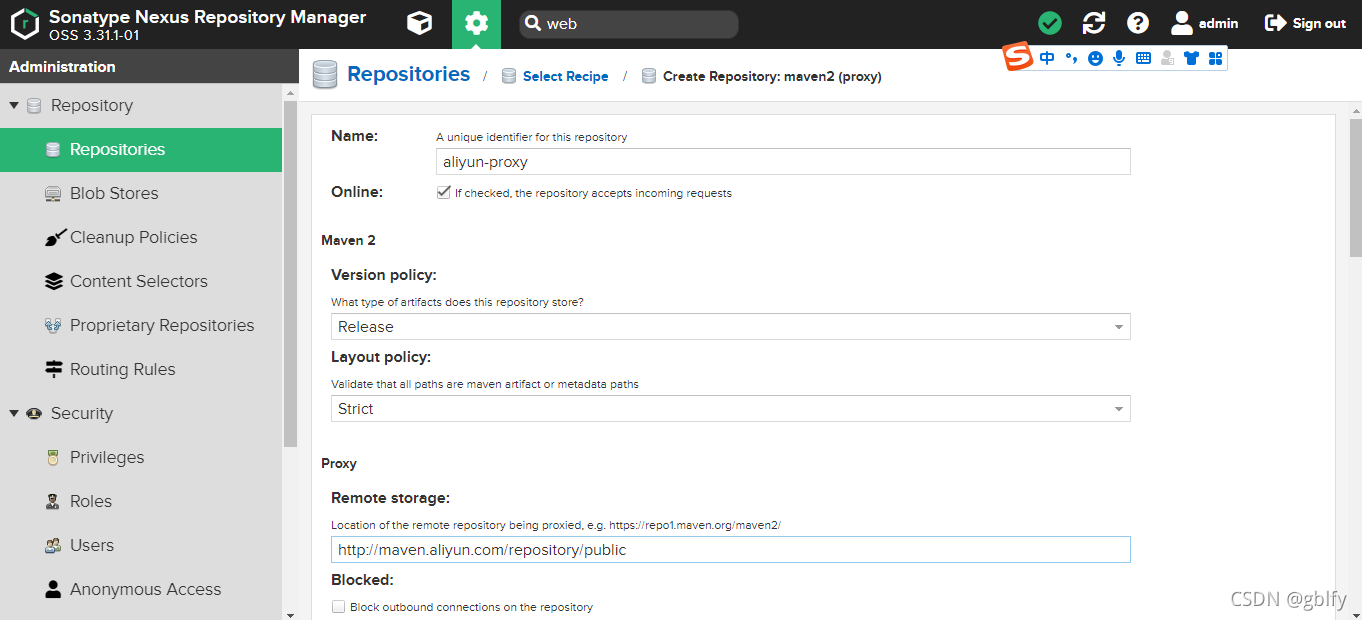This screenshot has height=620, width=1362.
Task: Open the Browse cube icon
Action: tap(420, 23)
